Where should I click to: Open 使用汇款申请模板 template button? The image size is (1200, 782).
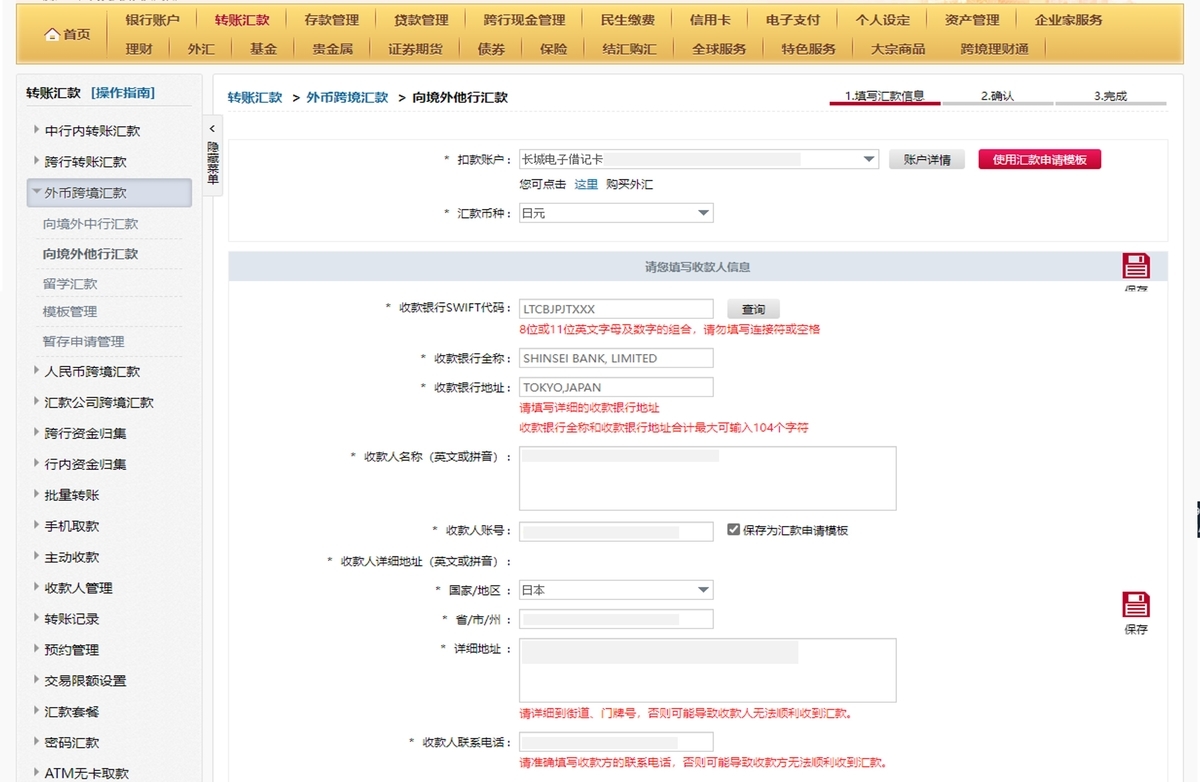tap(1039, 159)
